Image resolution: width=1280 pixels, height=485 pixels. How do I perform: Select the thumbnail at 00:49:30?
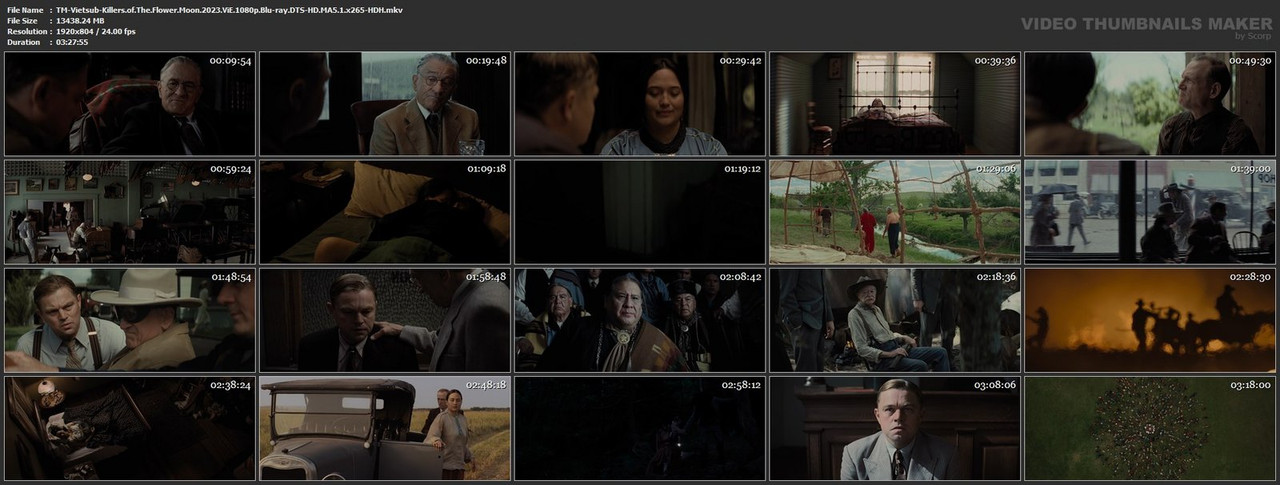[x=1150, y=103]
